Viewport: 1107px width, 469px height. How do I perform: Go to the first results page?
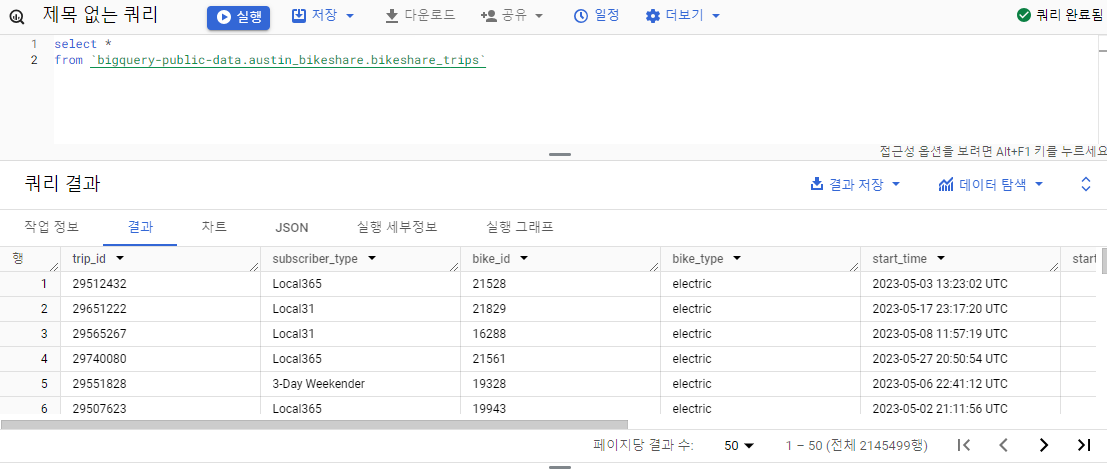(x=964, y=445)
